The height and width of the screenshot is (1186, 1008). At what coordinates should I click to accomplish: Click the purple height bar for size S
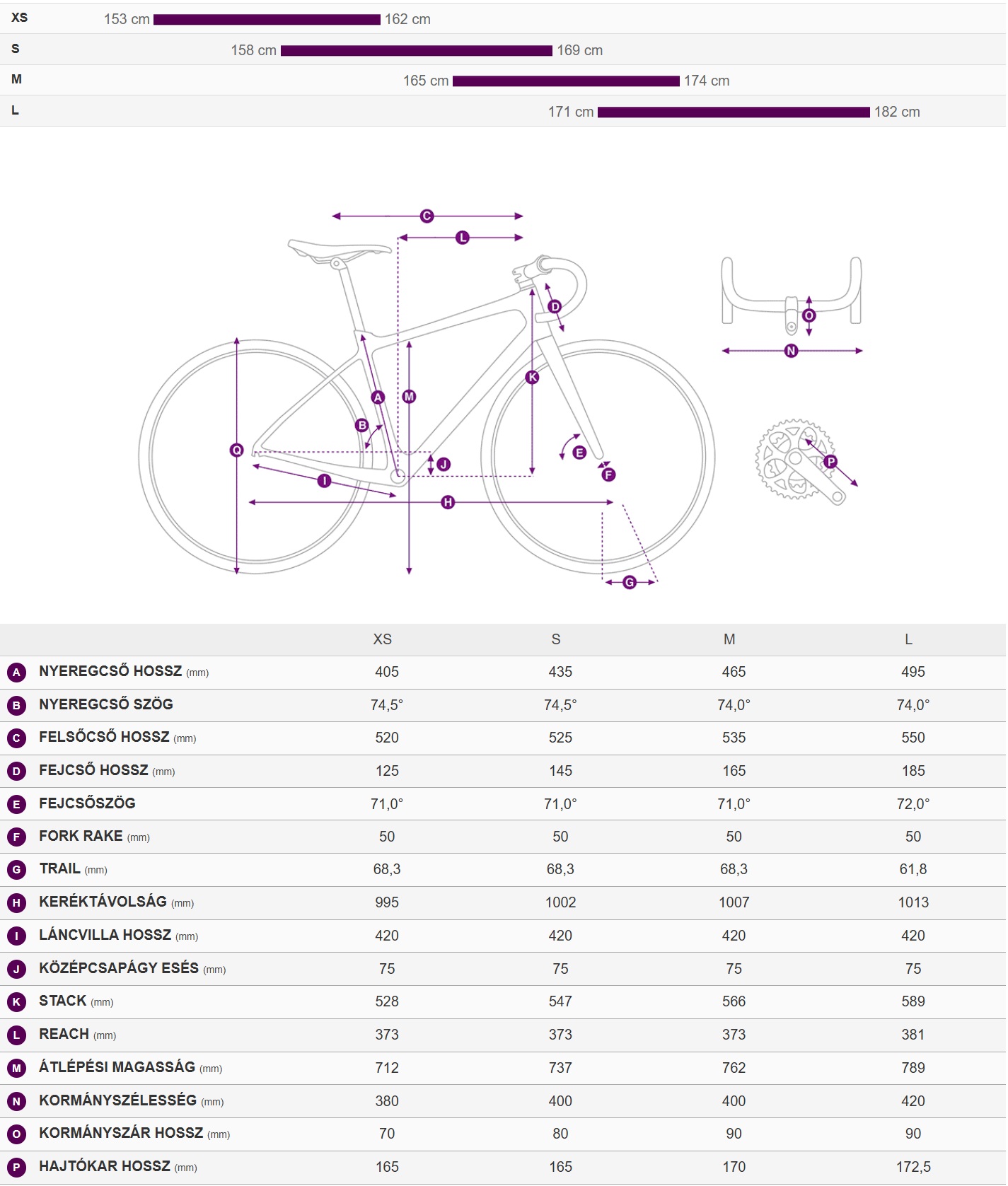click(416, 51)
